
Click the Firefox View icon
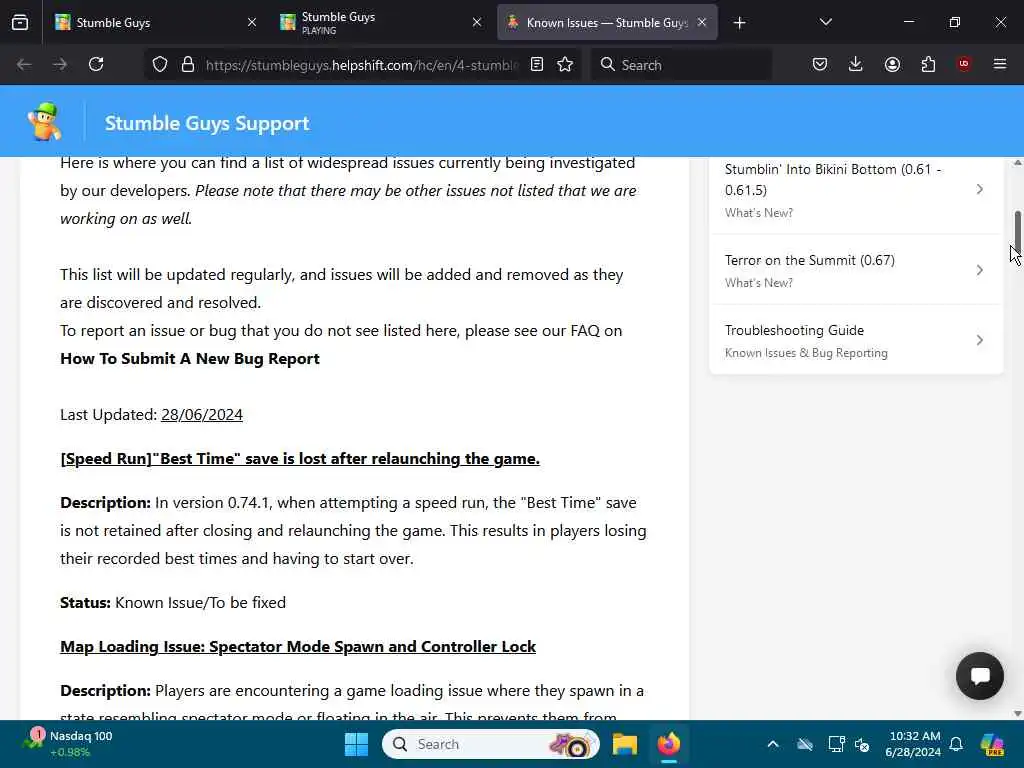[20, 23]
